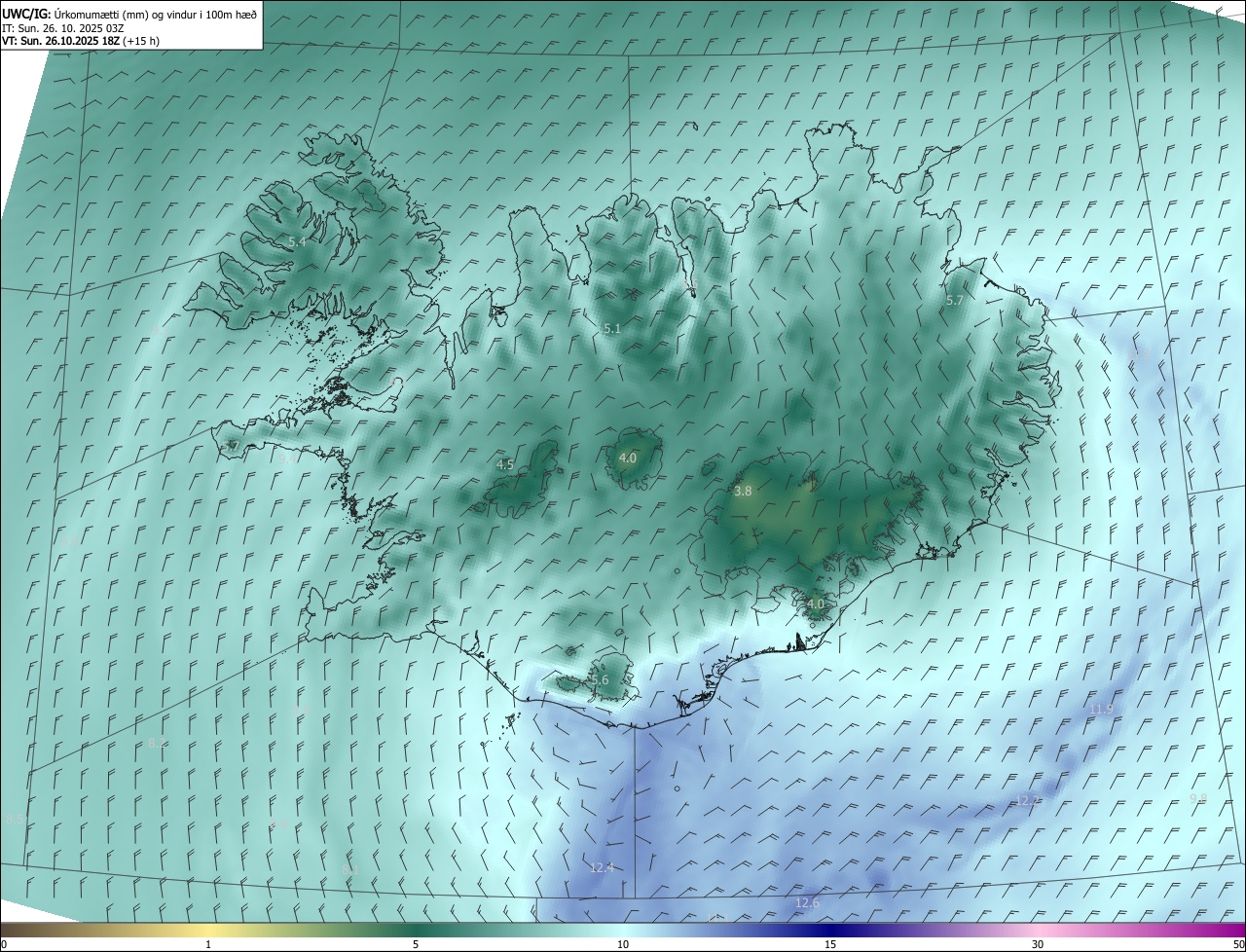Image resolution: width=1246 pixels, height=952 pixels.
Task: Click the 5.6 value on the south coast
Action: (600, 679)
